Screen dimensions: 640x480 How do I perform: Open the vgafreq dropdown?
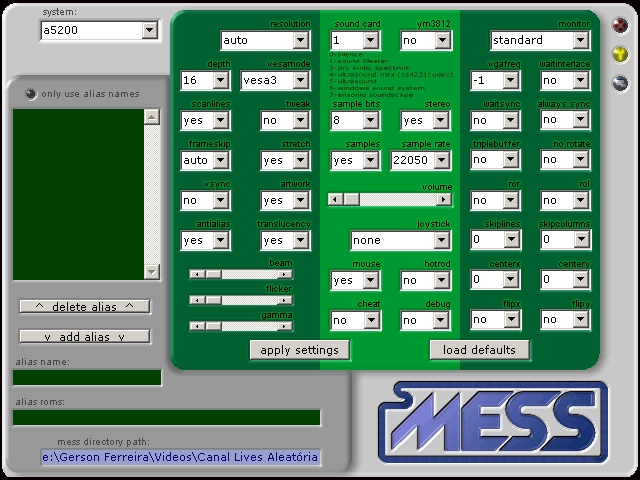coord(511,80)
